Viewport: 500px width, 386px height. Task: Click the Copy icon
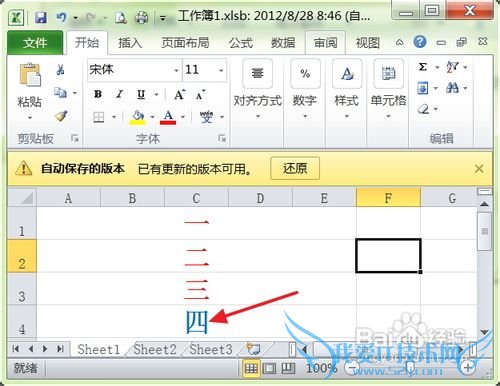coord(61,92)
